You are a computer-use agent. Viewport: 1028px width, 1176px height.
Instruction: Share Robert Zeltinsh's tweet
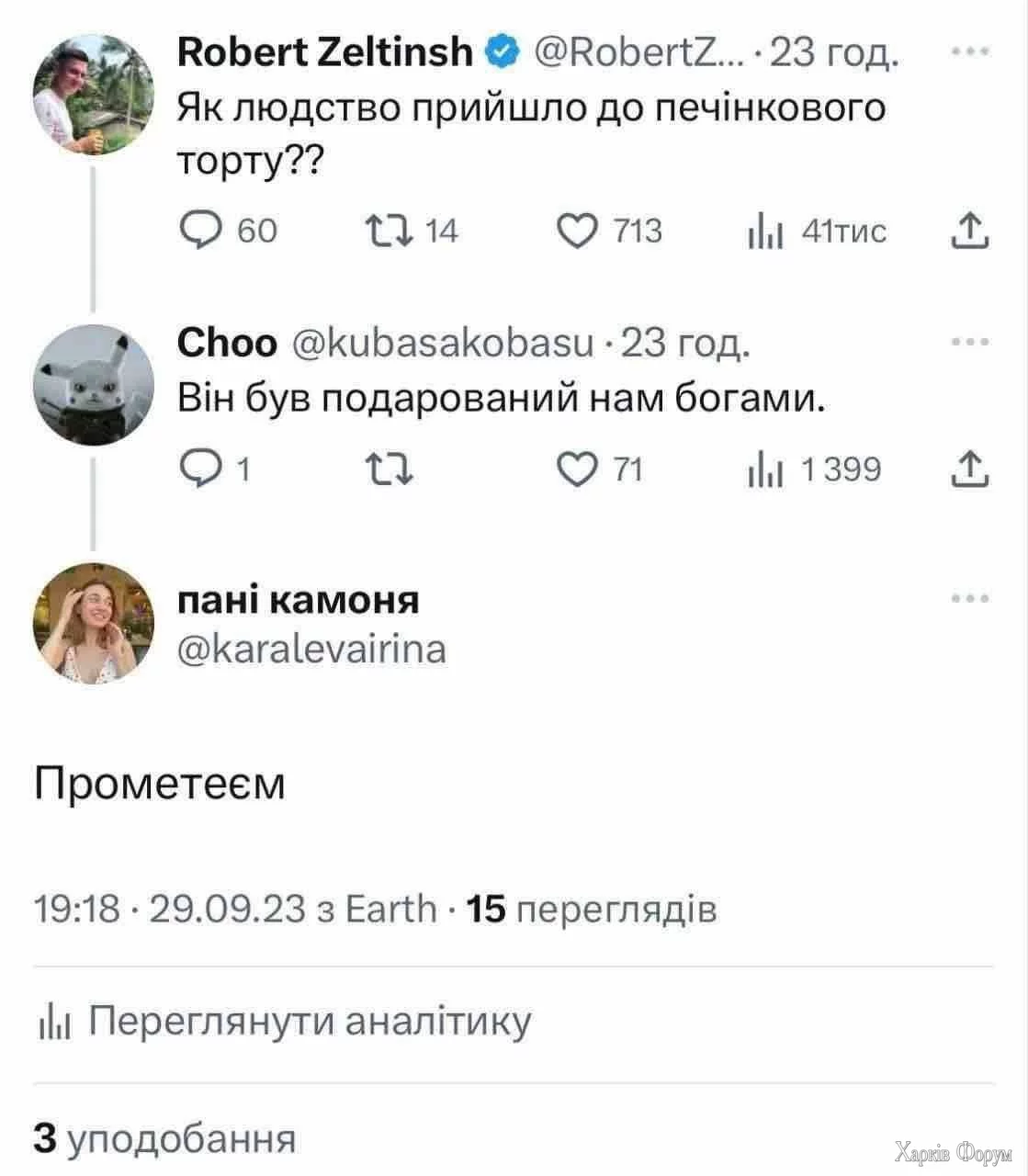(969, 231)
